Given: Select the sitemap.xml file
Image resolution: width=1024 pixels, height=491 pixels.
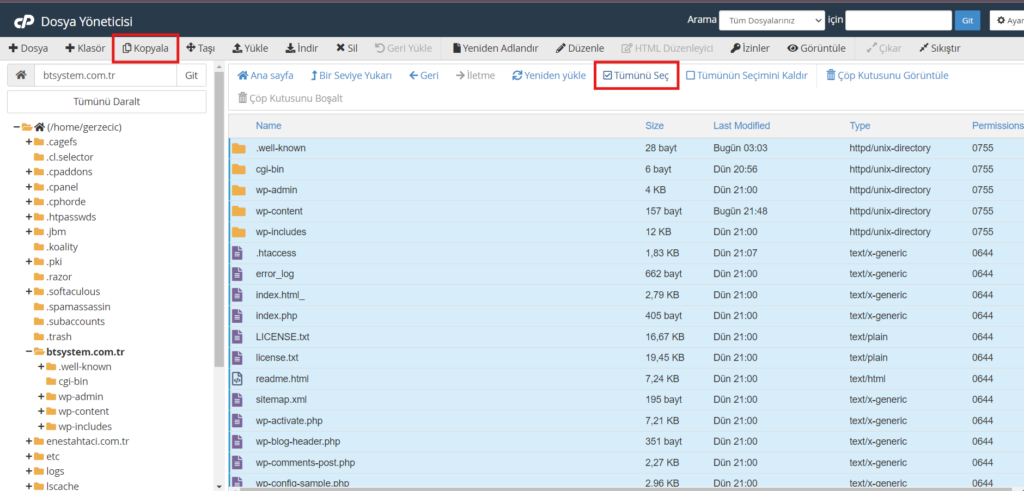Looking at the screenshot, I should click(x=626, y=399).
